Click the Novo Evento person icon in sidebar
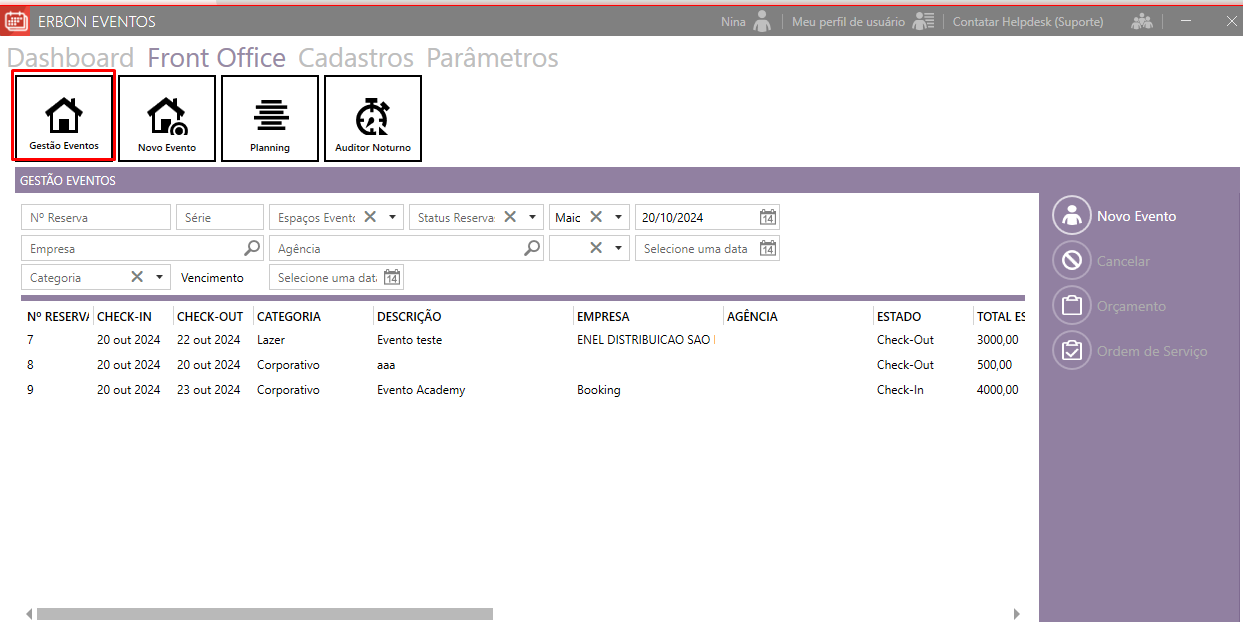1243x622 pixels. 1072,216
